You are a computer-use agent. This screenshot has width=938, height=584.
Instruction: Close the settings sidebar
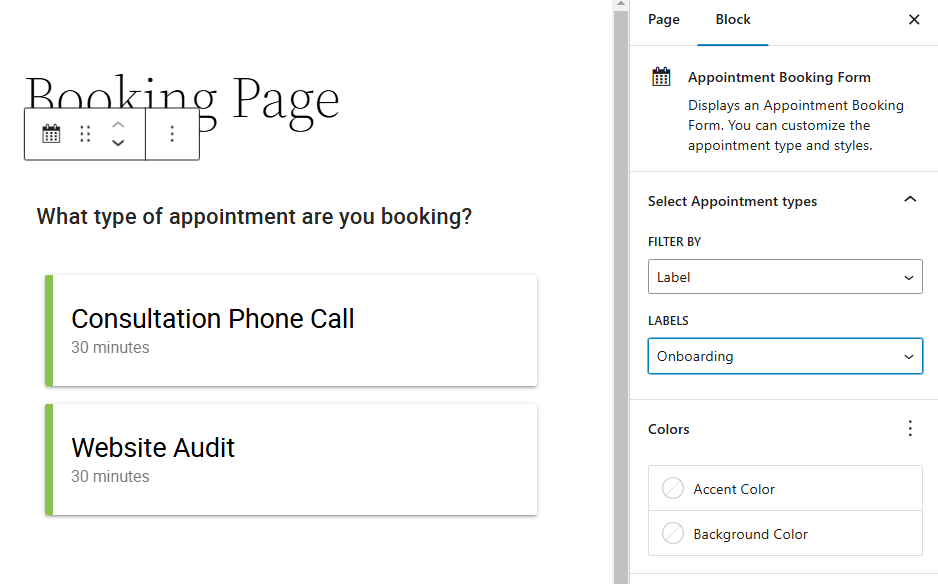[x=914, y=20]
